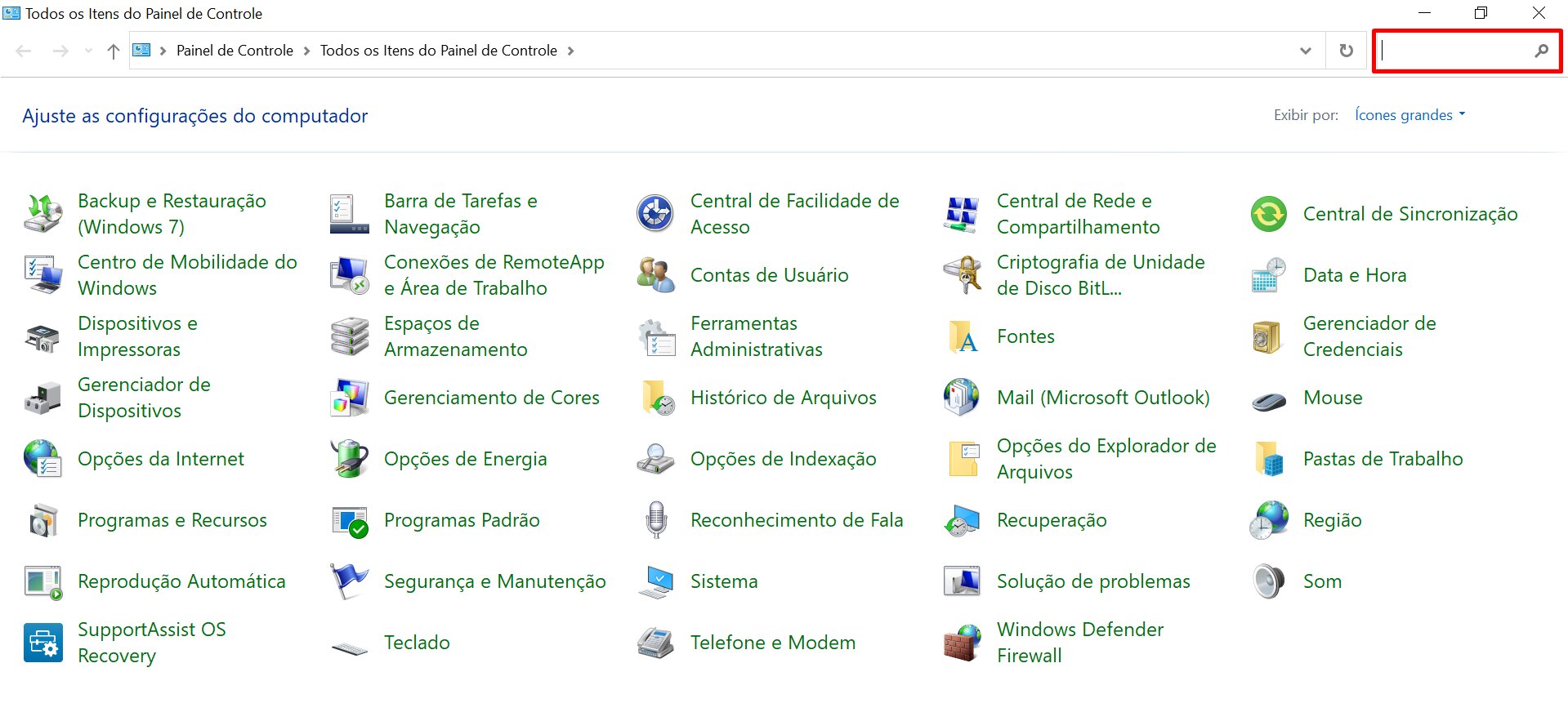Open Central de Facilidade de Acesso icon
1568x721 pixels.
(x=655, y=214)
